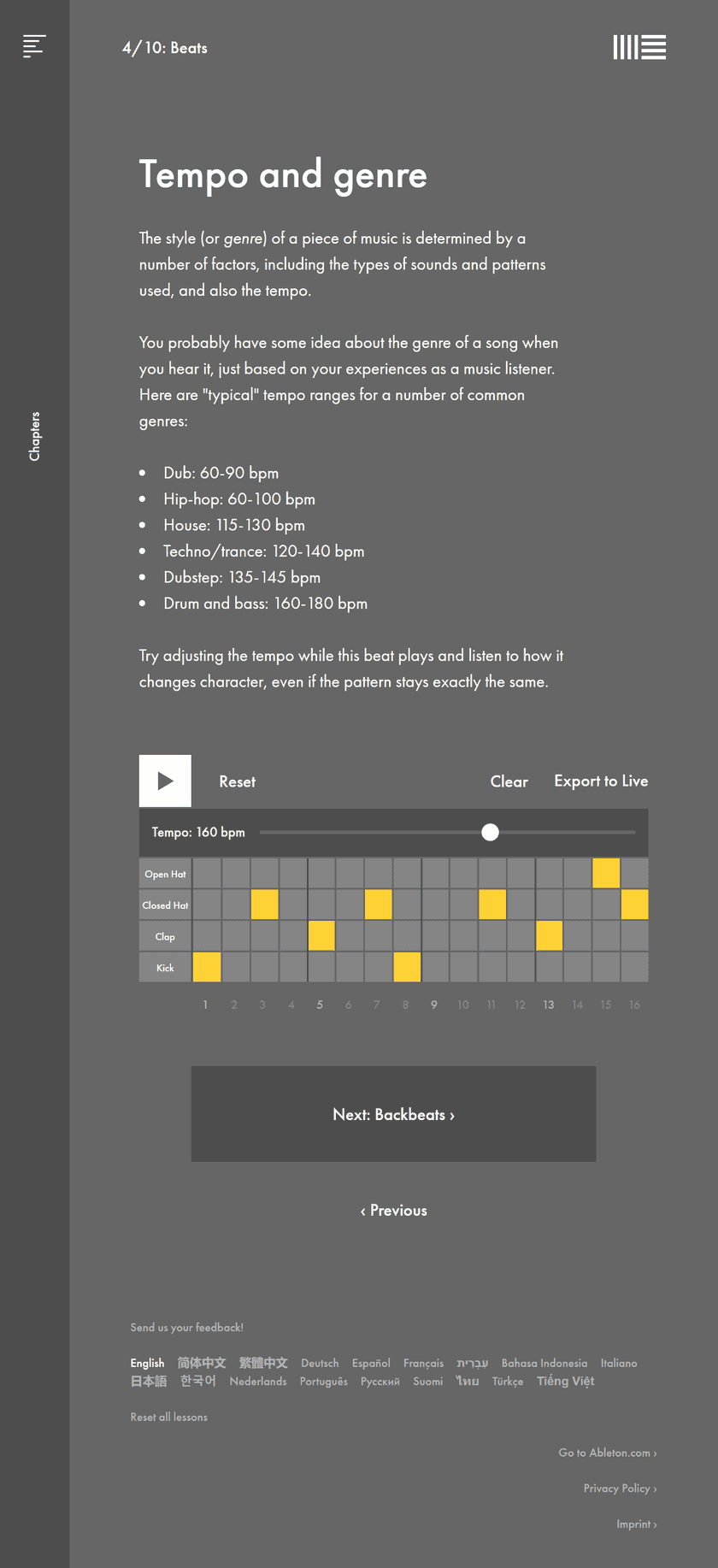Turn off the Clap on step 5
This screenshot has width=718, height=1568.
pyautogui.click(x=321, y=935)
